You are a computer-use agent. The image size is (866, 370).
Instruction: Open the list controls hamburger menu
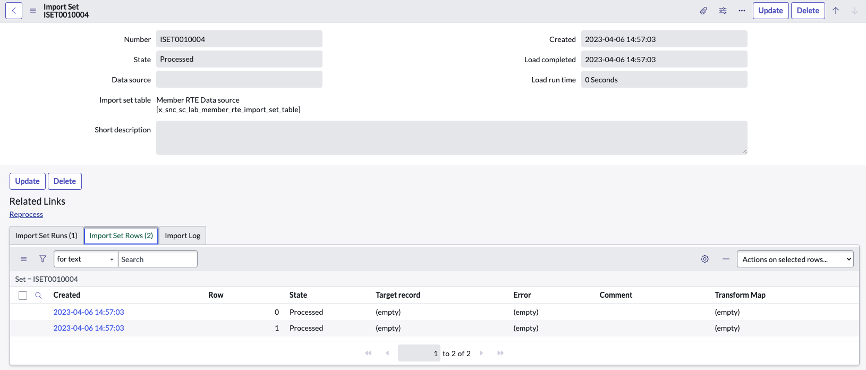[24, 259]
